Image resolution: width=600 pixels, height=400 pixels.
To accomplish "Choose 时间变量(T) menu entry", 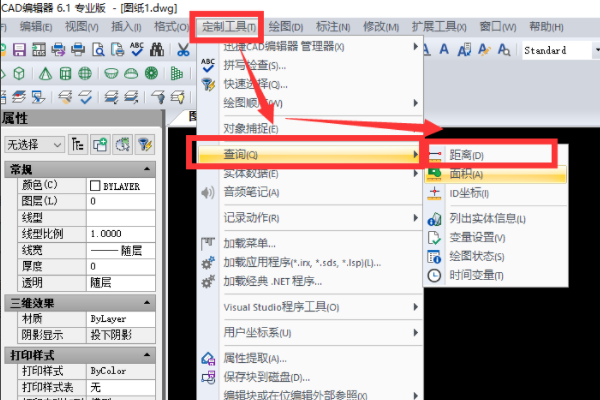I will [496, 275].
